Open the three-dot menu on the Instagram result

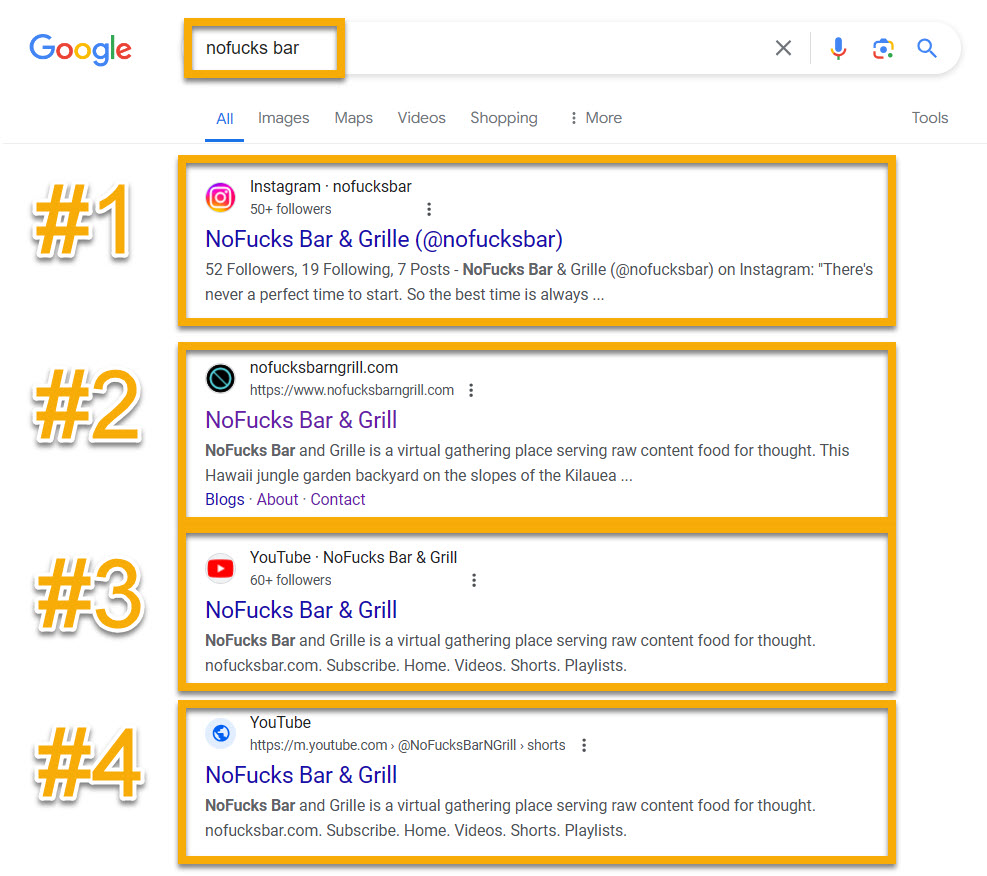(x=429, y=209)
